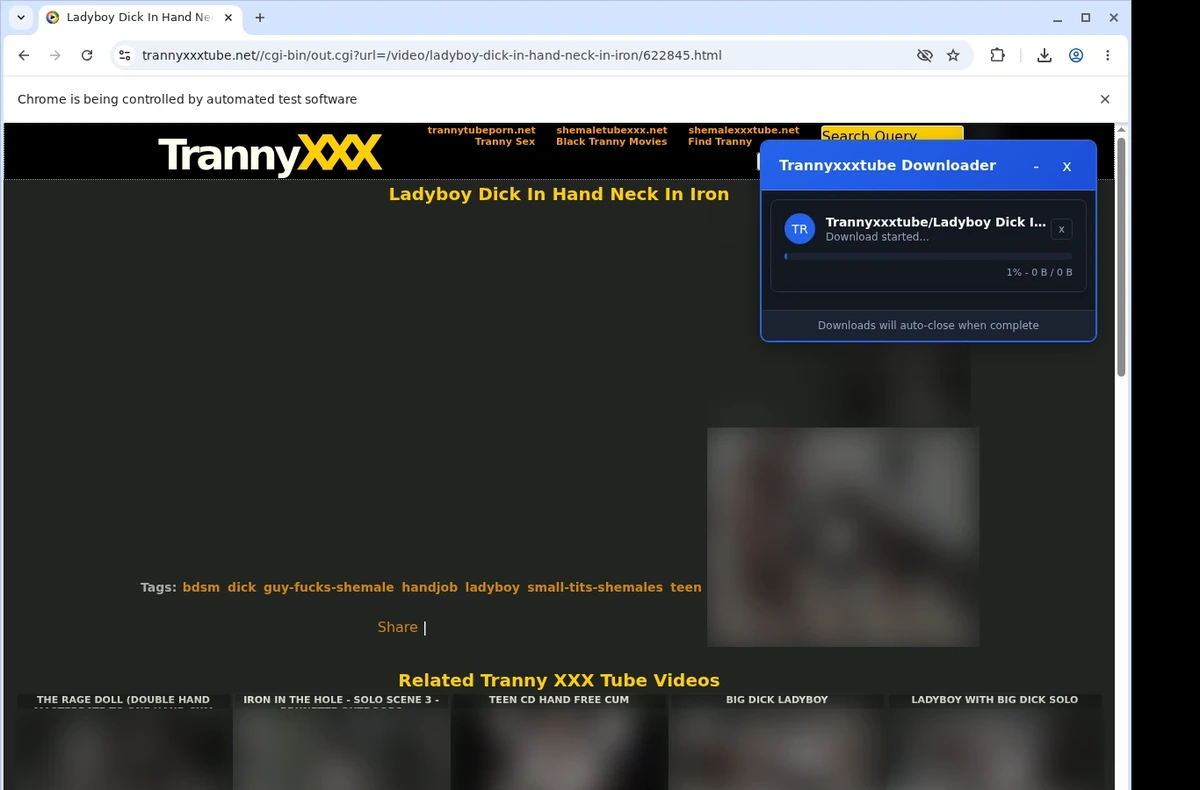Close the downloader panel with X
The width and height of the screenshot is (1200, 790).
1067,166
